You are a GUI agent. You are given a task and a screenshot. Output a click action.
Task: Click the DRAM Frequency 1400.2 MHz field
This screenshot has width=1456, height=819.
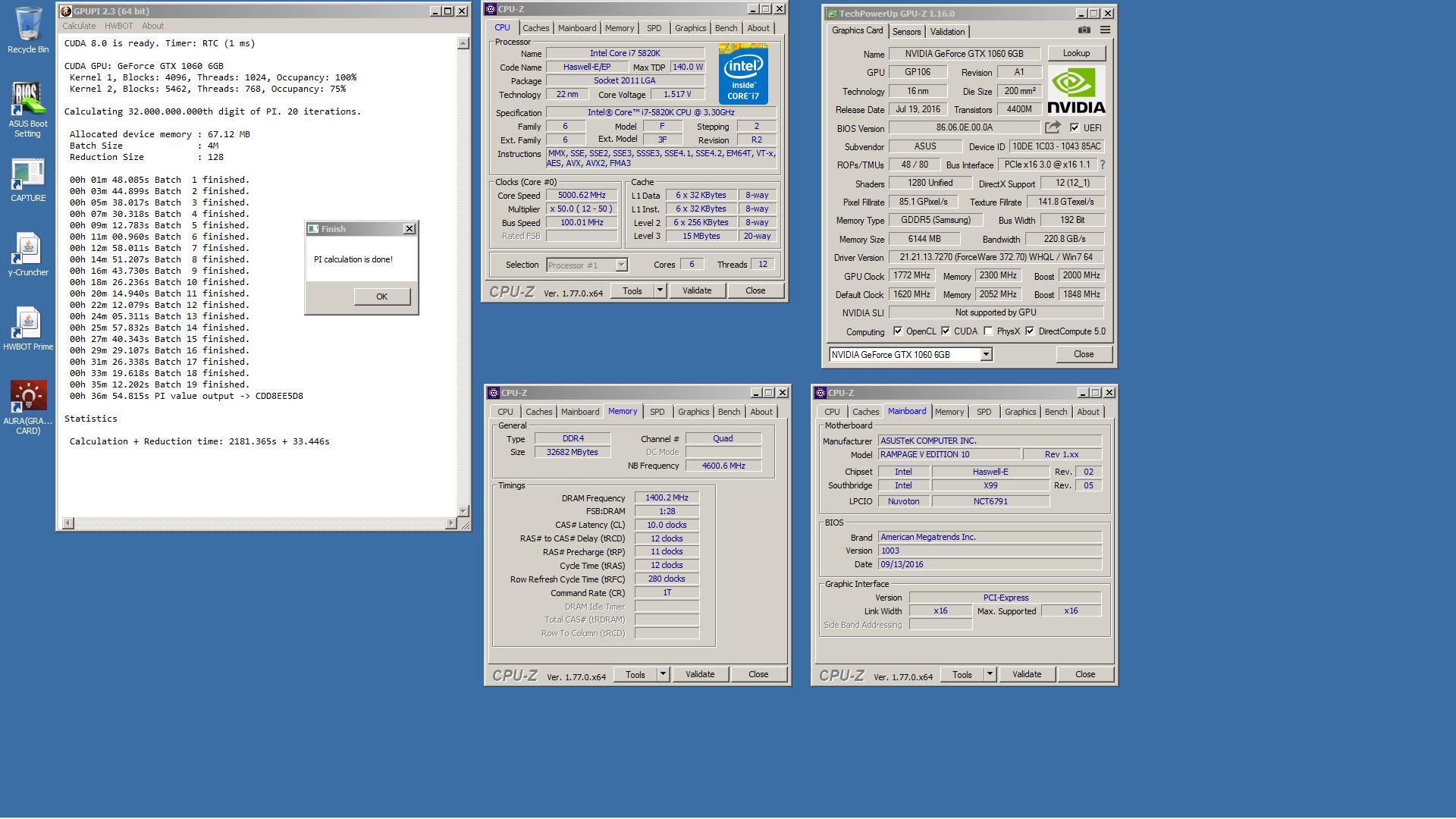pyautogui.click(x=667, y=498)
